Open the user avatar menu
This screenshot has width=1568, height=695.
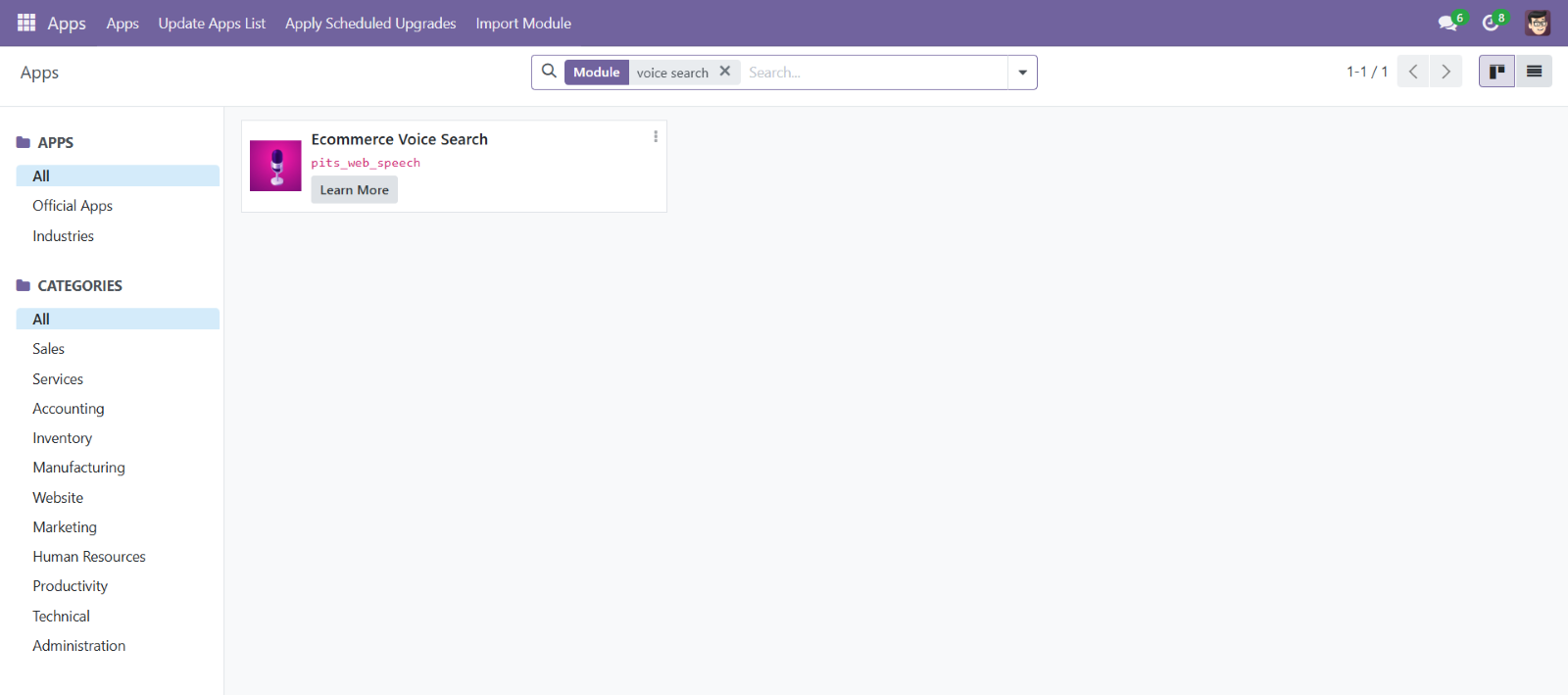coord(1537,23)
